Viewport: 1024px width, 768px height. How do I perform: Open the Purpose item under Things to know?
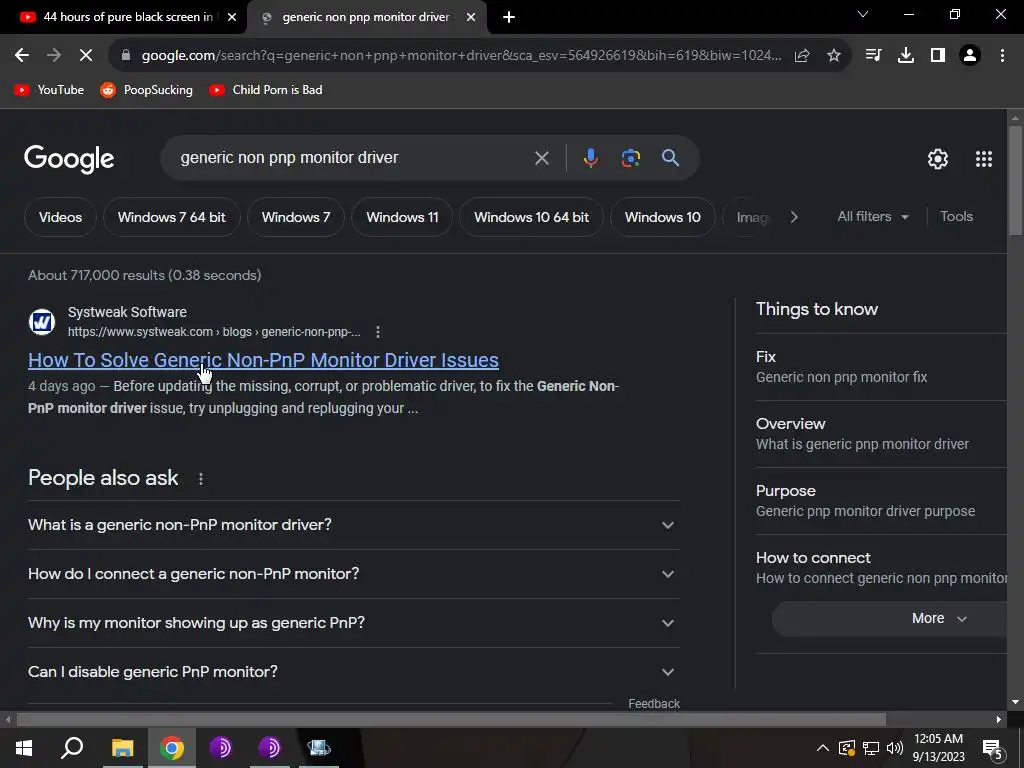[881, 501]
